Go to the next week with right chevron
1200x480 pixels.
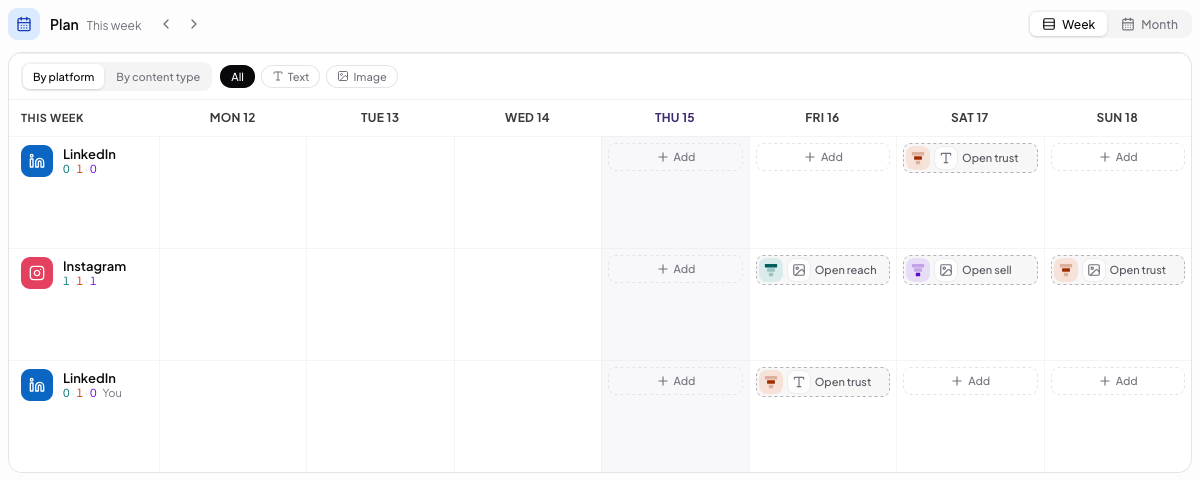[194, 24]
